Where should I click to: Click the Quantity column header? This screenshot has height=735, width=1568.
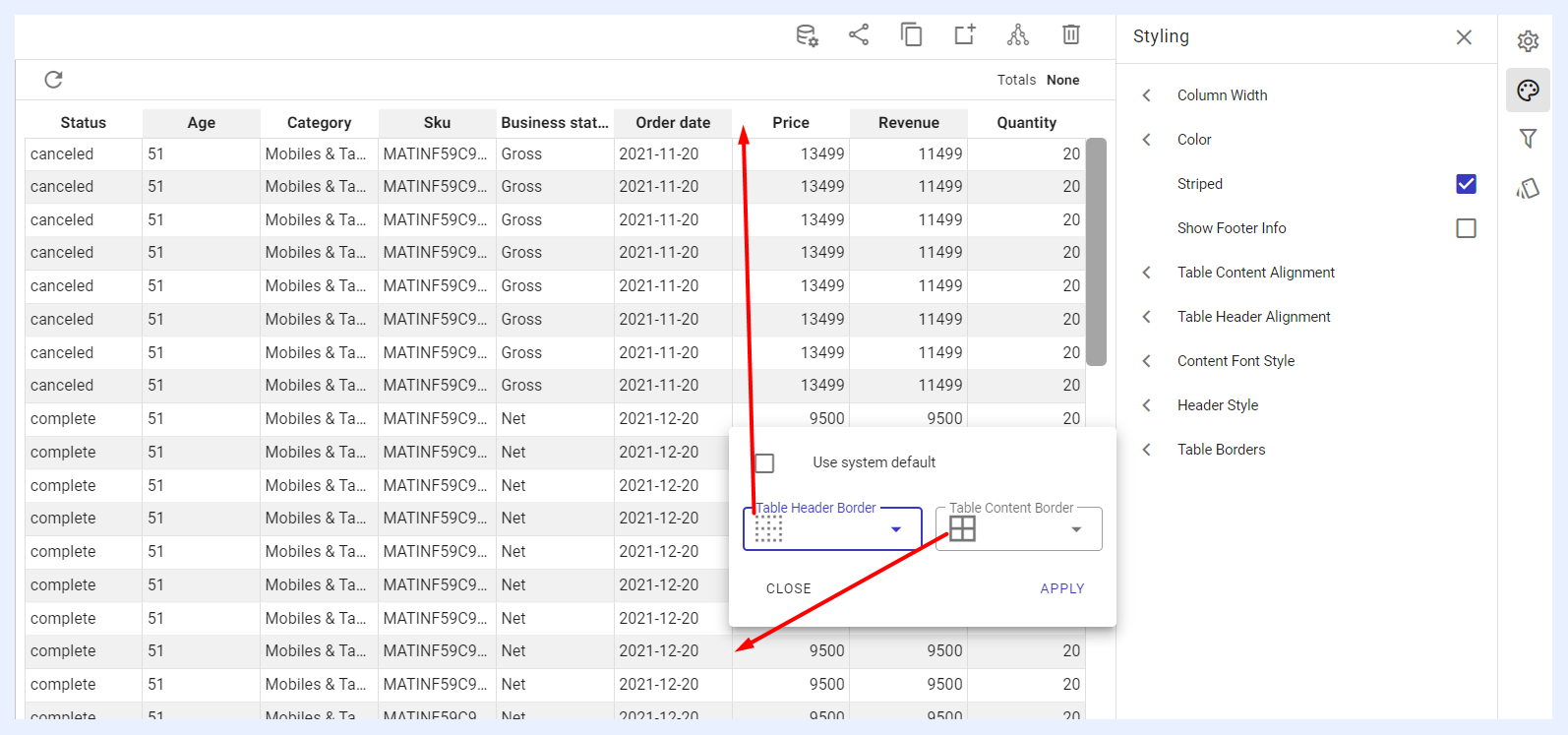point(1027,123)
